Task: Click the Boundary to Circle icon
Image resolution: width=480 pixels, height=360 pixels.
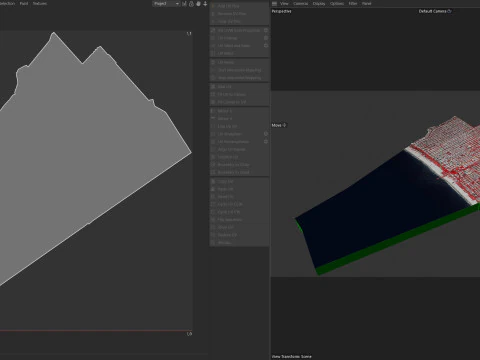Action: (213, 165)
